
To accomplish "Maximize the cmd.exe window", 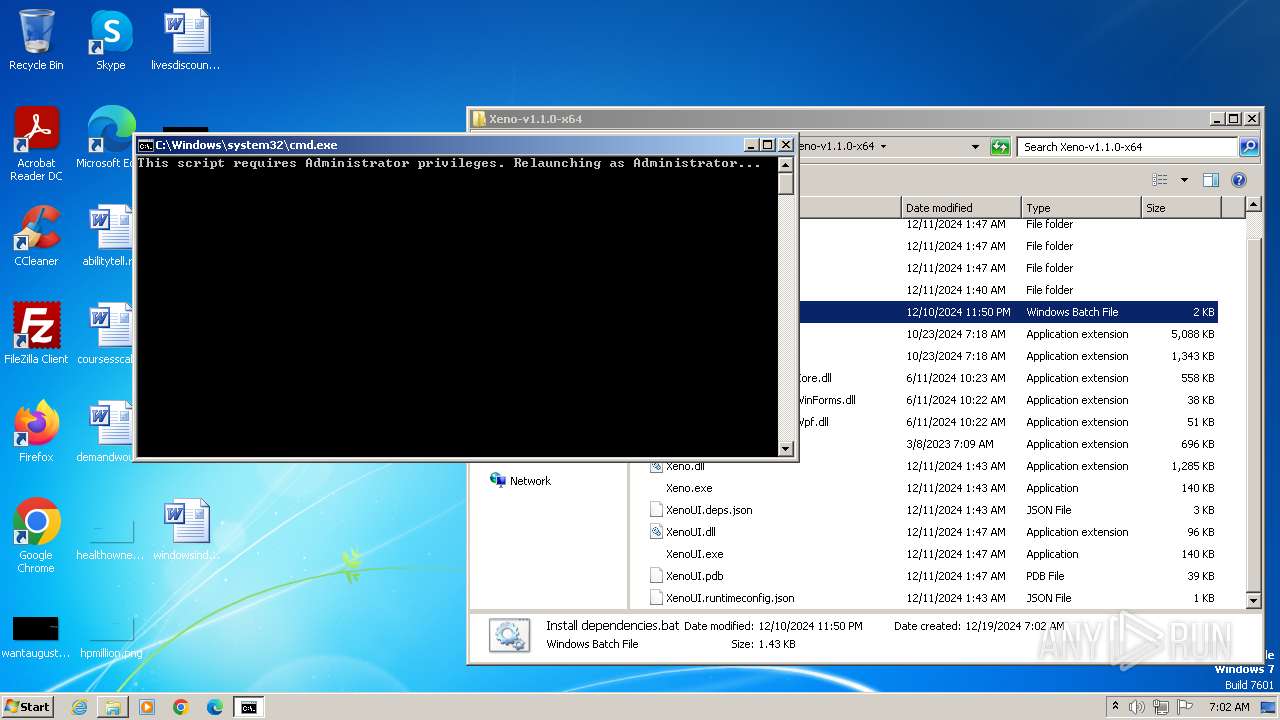I will pyautogui.click(x=768, y=145).
